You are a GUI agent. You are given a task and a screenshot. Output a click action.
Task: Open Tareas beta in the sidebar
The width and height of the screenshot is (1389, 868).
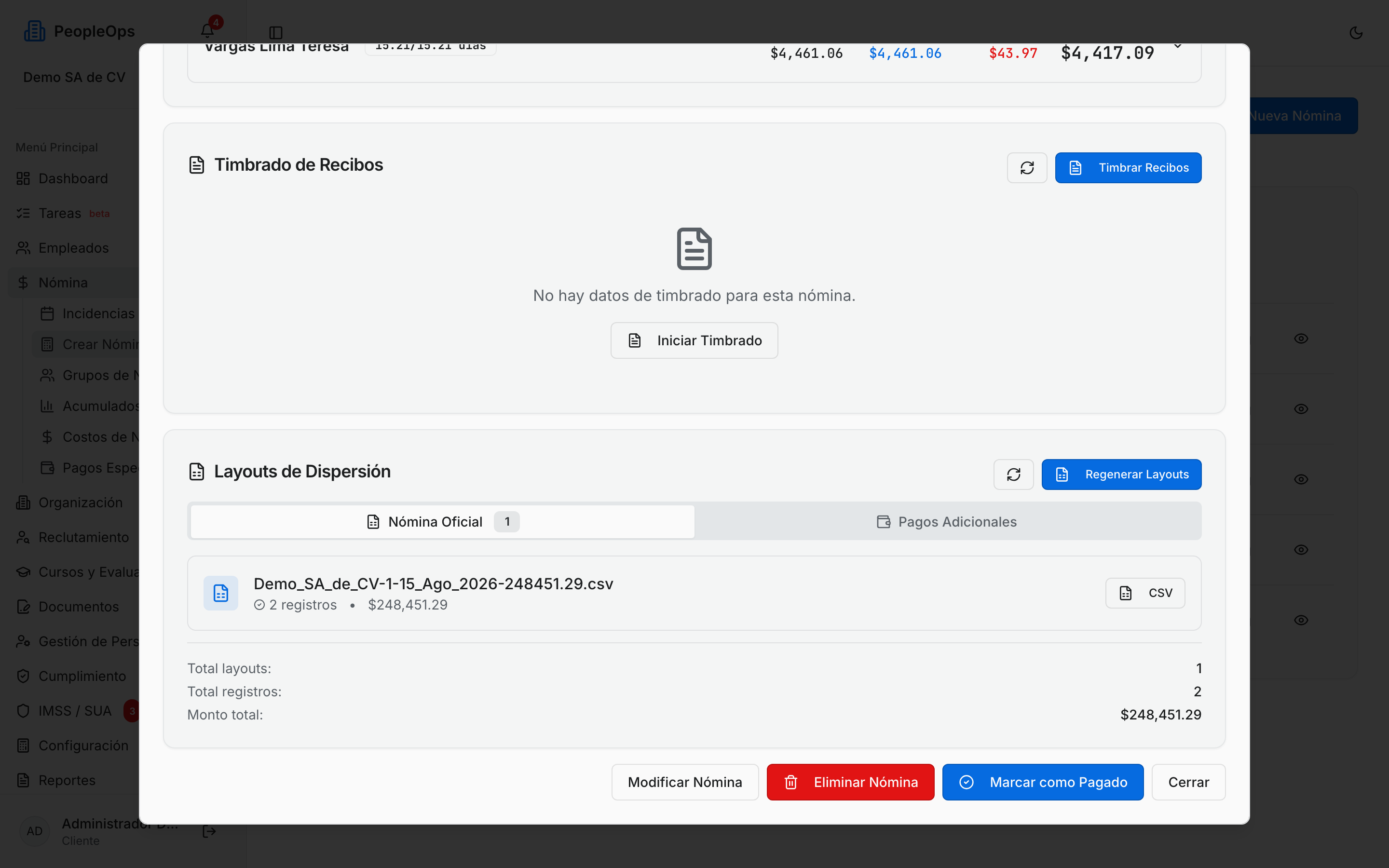coord(73,213)
